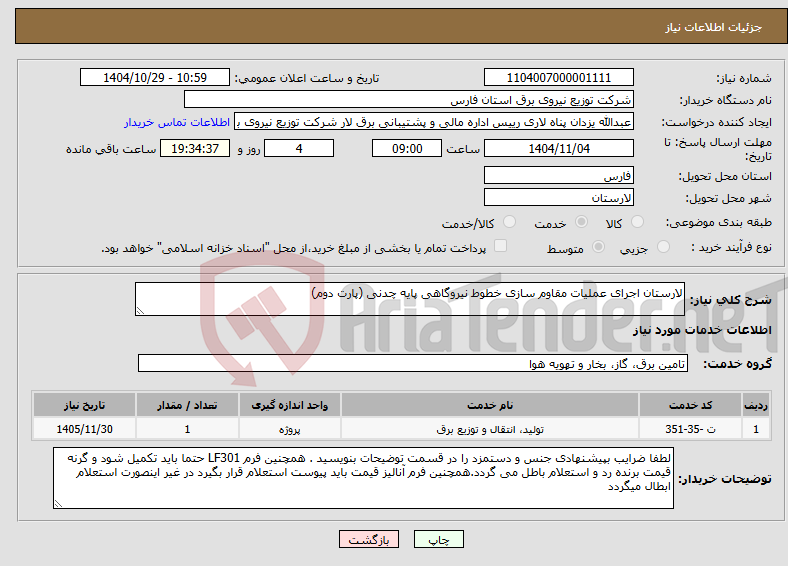Click service name cell تولید، انتقال و توزیع برق

[490, 429]
